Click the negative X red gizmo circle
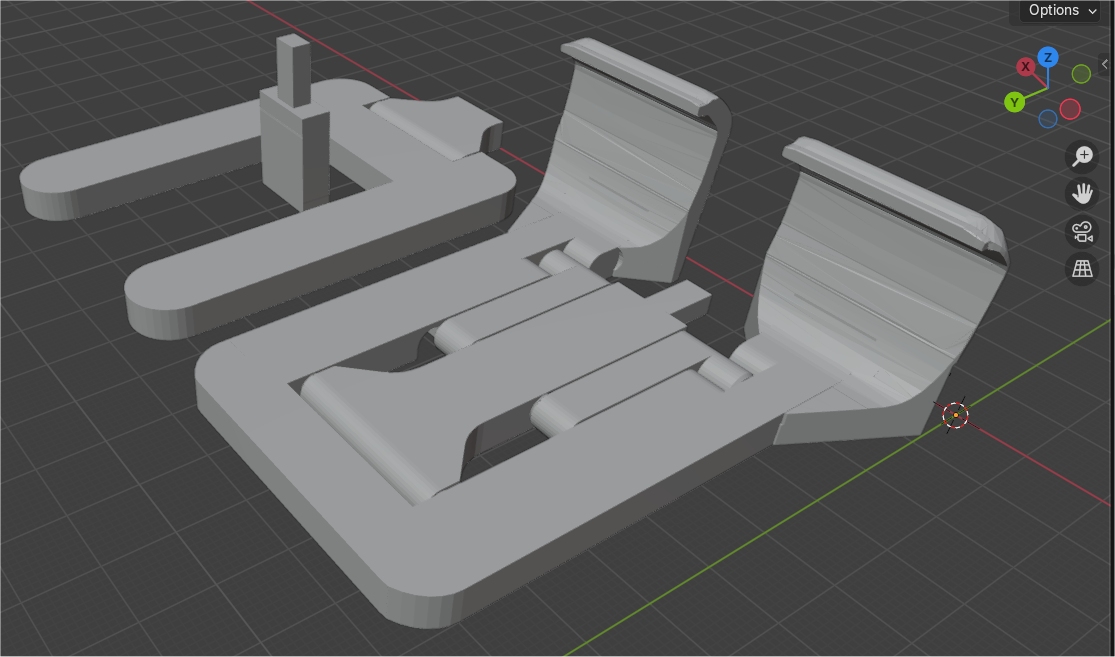 pos(1070,109)
